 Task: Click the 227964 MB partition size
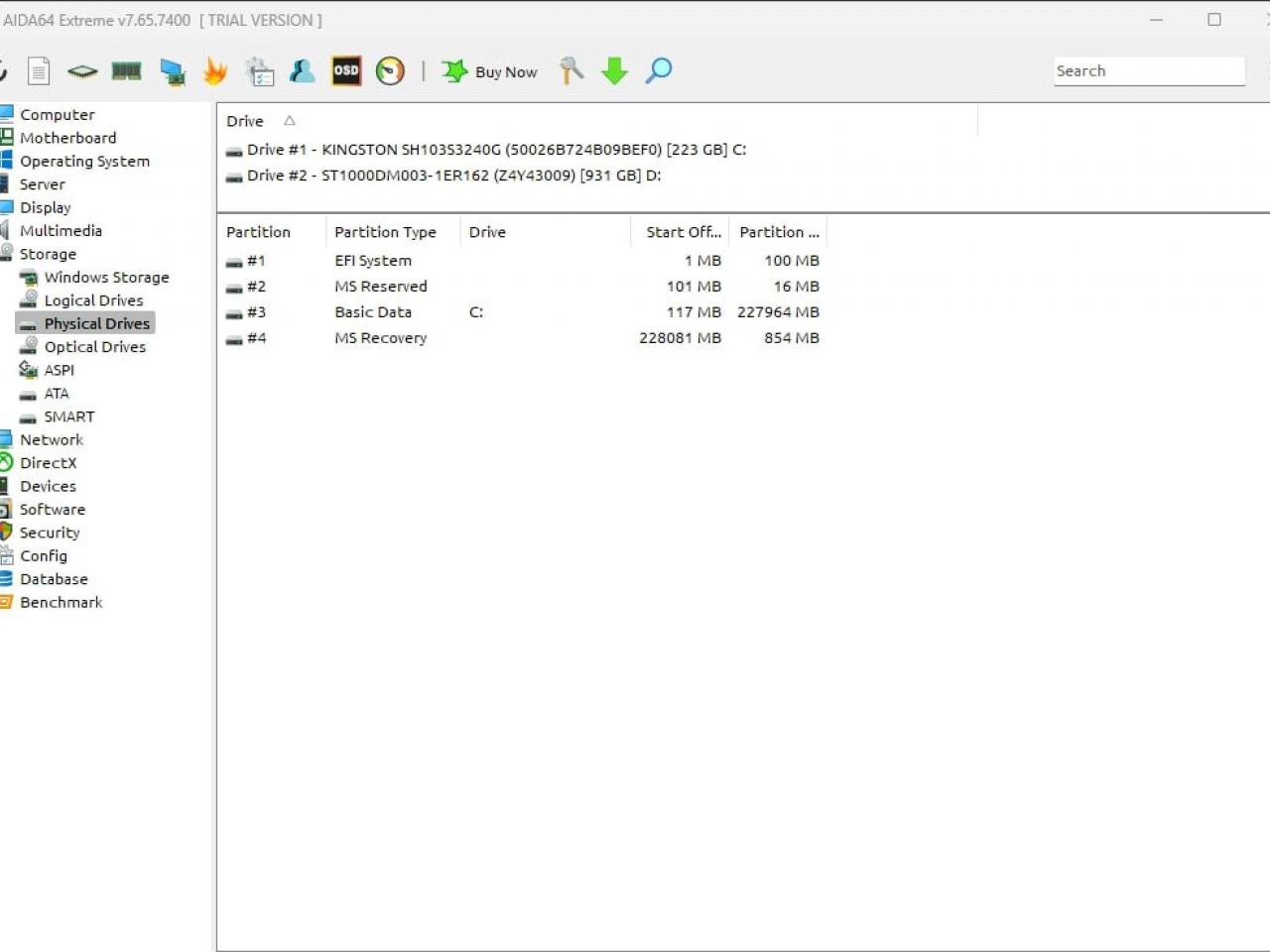[778, 312]
